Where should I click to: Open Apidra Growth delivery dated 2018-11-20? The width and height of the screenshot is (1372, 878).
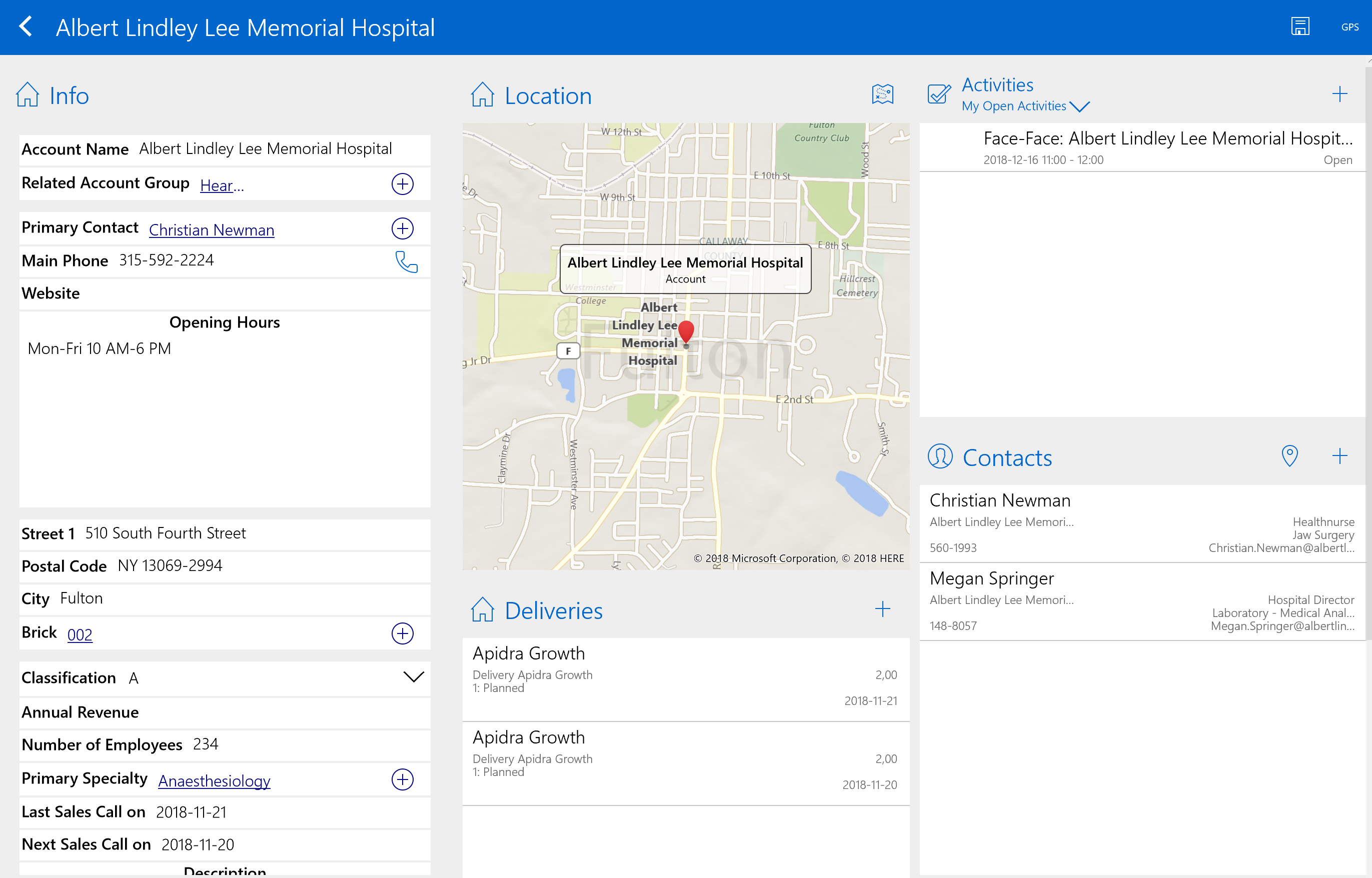click(686, 763)
